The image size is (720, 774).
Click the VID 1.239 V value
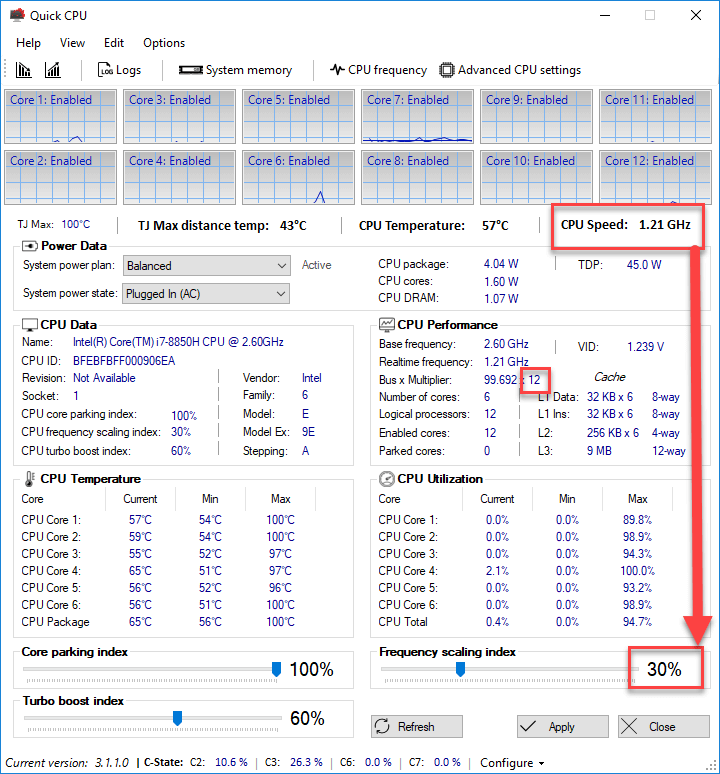(x=645, y=347)
